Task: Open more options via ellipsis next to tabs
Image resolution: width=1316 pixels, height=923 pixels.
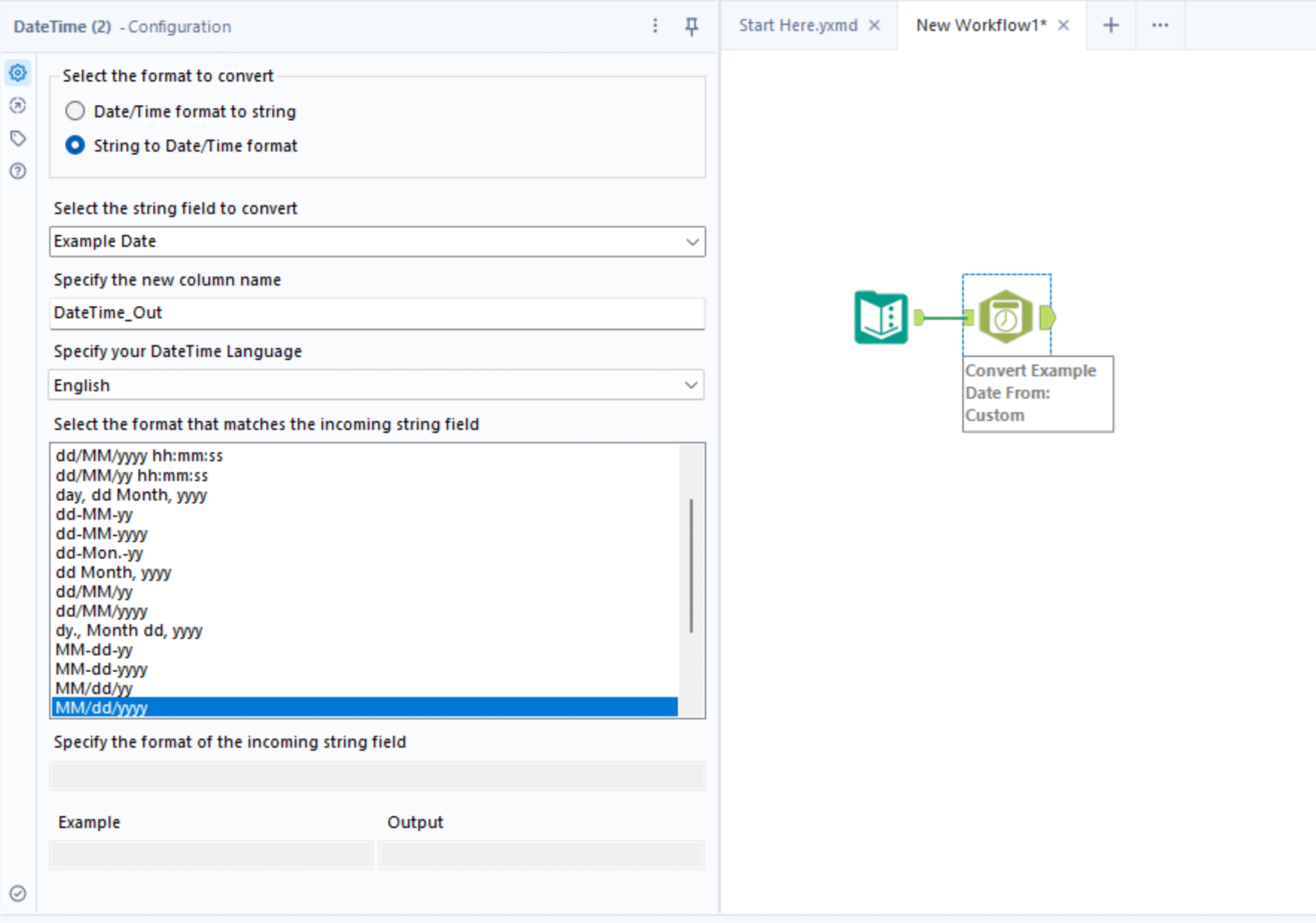Action: tap(1160, 26)
